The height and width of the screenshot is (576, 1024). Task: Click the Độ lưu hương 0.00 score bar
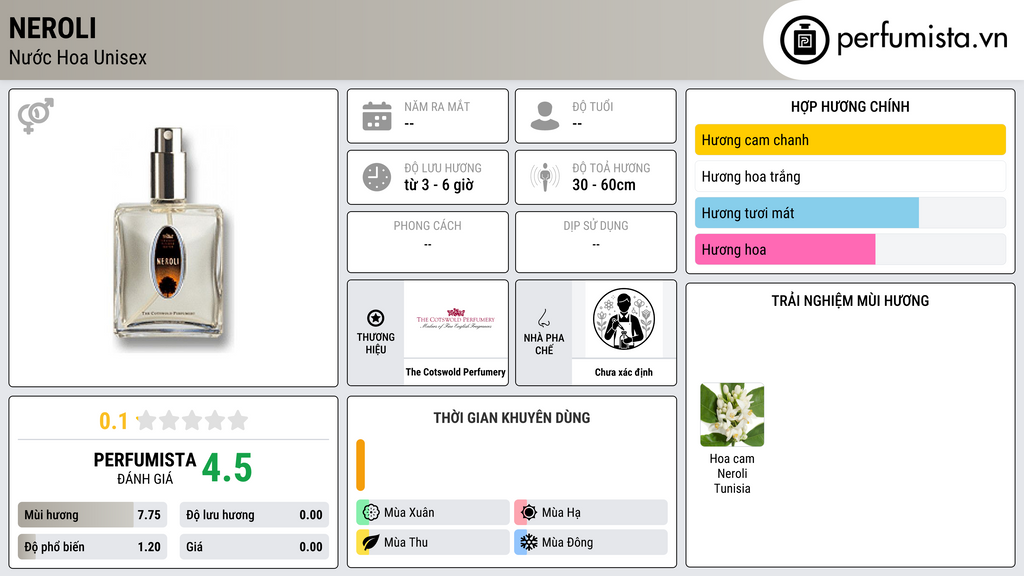254,515
